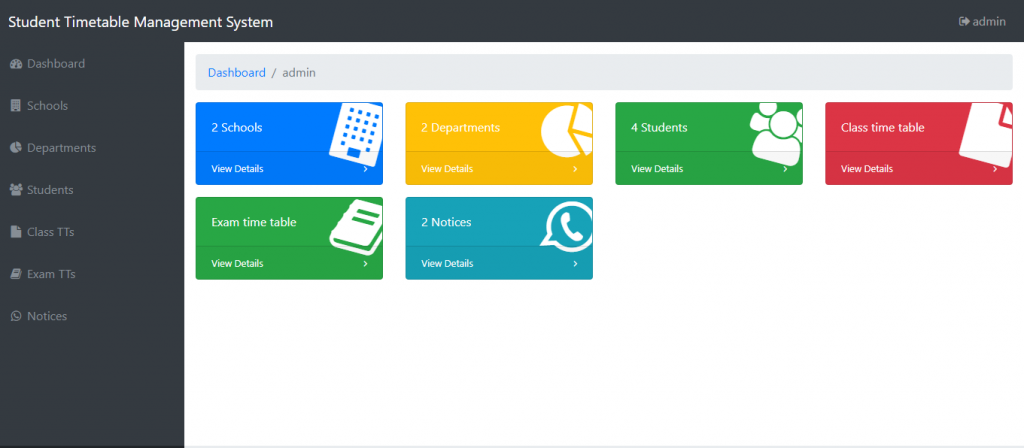Image resolution: width=1024 pixels, height=448 pixels.
Task: Click the chevron arrow on Departments card
Action: point(575,169)
